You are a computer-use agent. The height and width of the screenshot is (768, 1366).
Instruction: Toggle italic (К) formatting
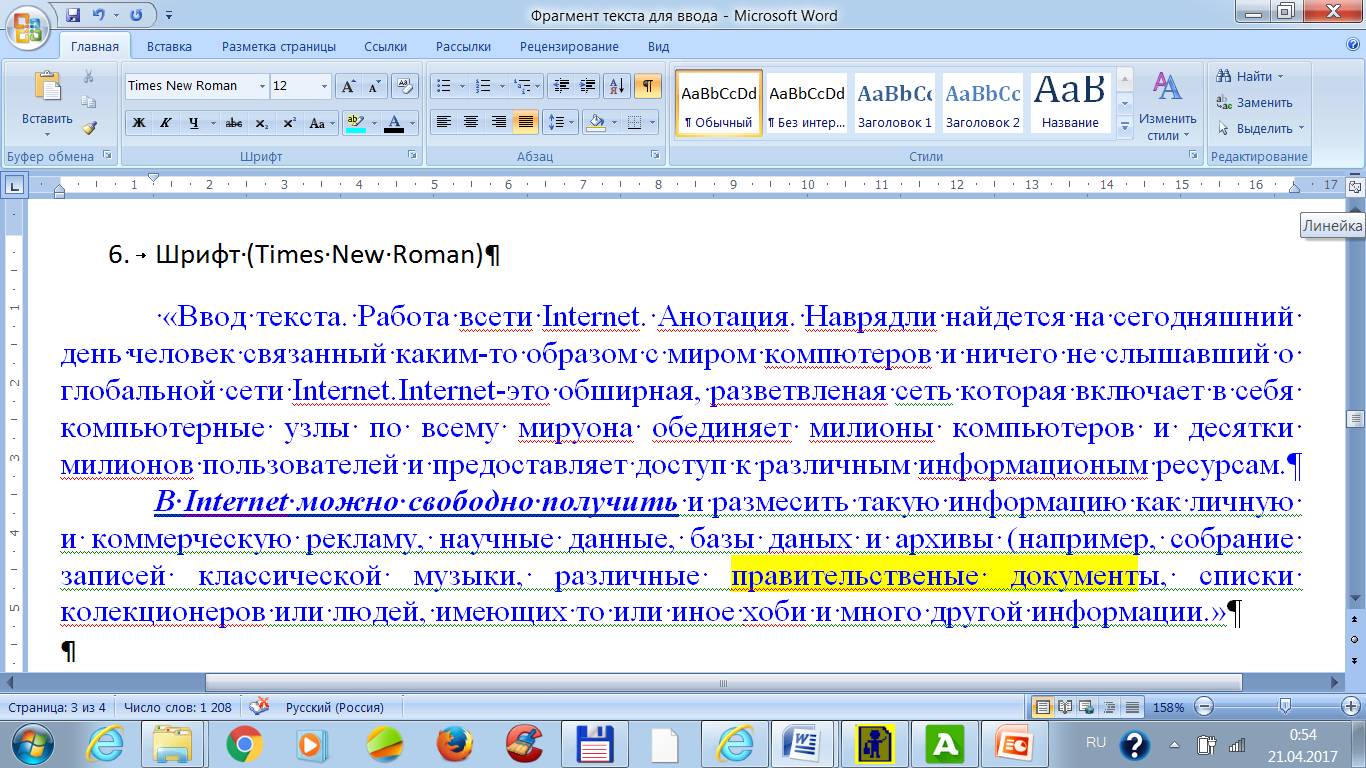[166, 123]
